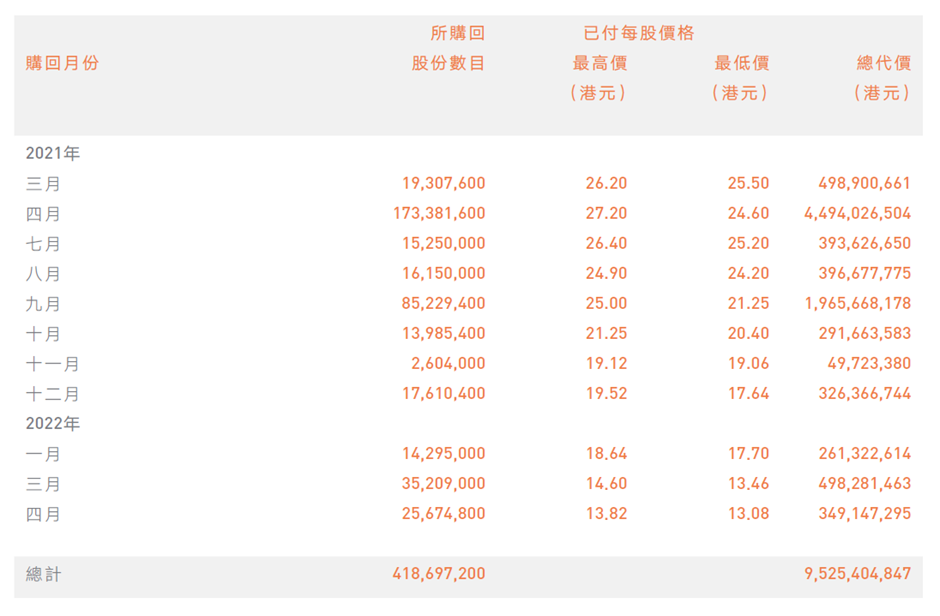Click the 股份數目 column header
Image resolution: width=940 pixels, height=616 pixels.
point(448,63)
